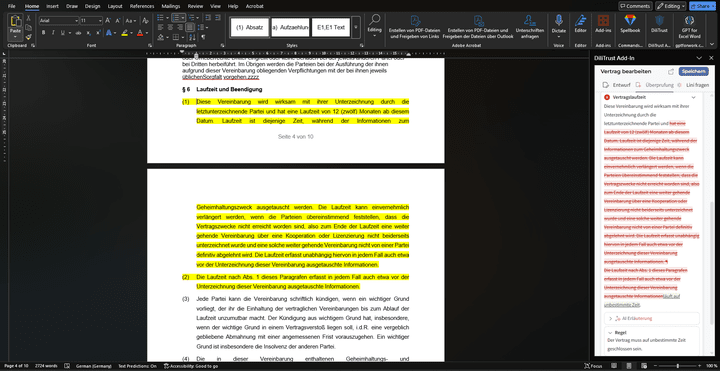Viewport: 720px width, 371px height.
Task: Clear all formatting icon
Action: [145, 21]
